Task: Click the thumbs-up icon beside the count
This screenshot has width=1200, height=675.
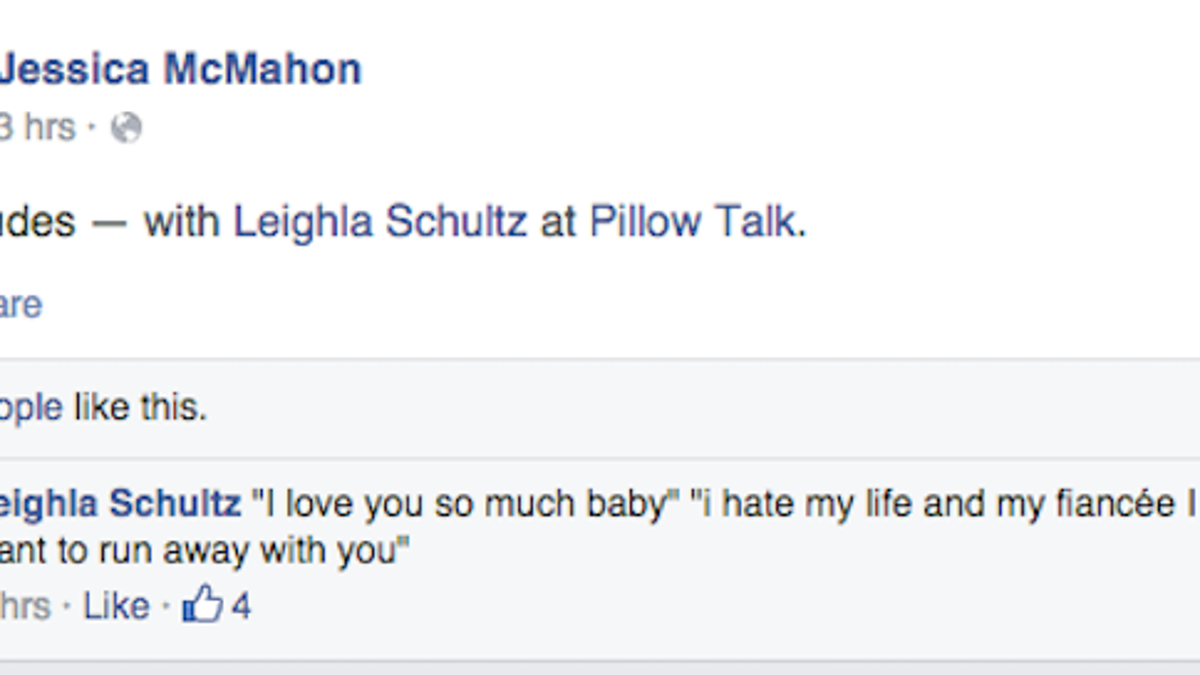Action: 203,605
